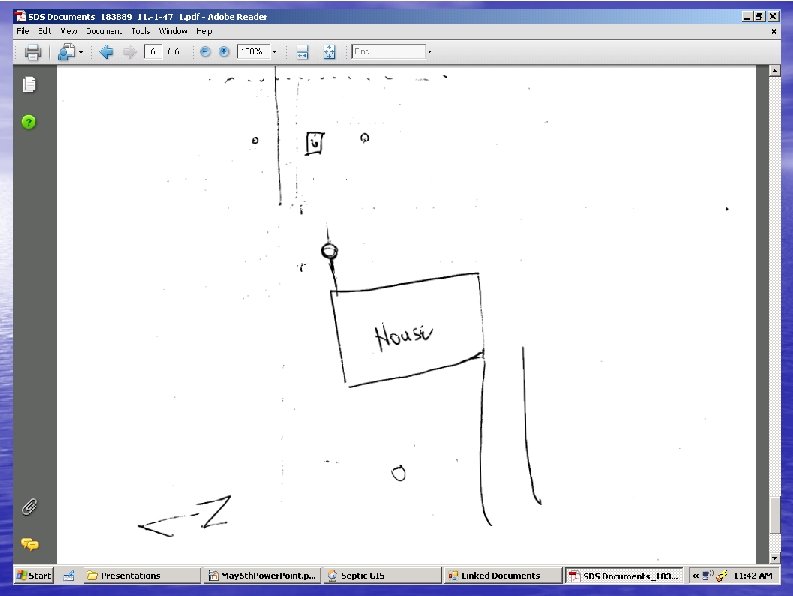The image size is (793, 596).
Task: Click the network icon in the system tray
Action: (708, 575)
